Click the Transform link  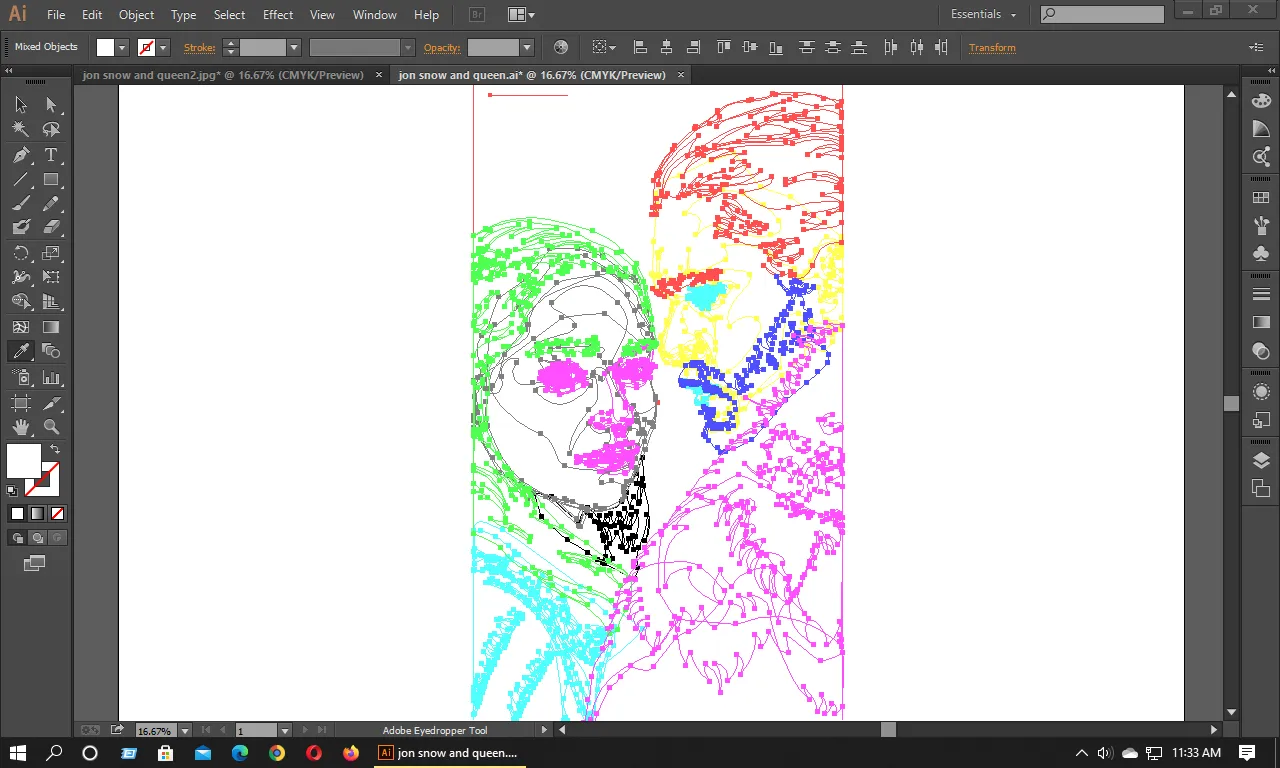point(992,47)
